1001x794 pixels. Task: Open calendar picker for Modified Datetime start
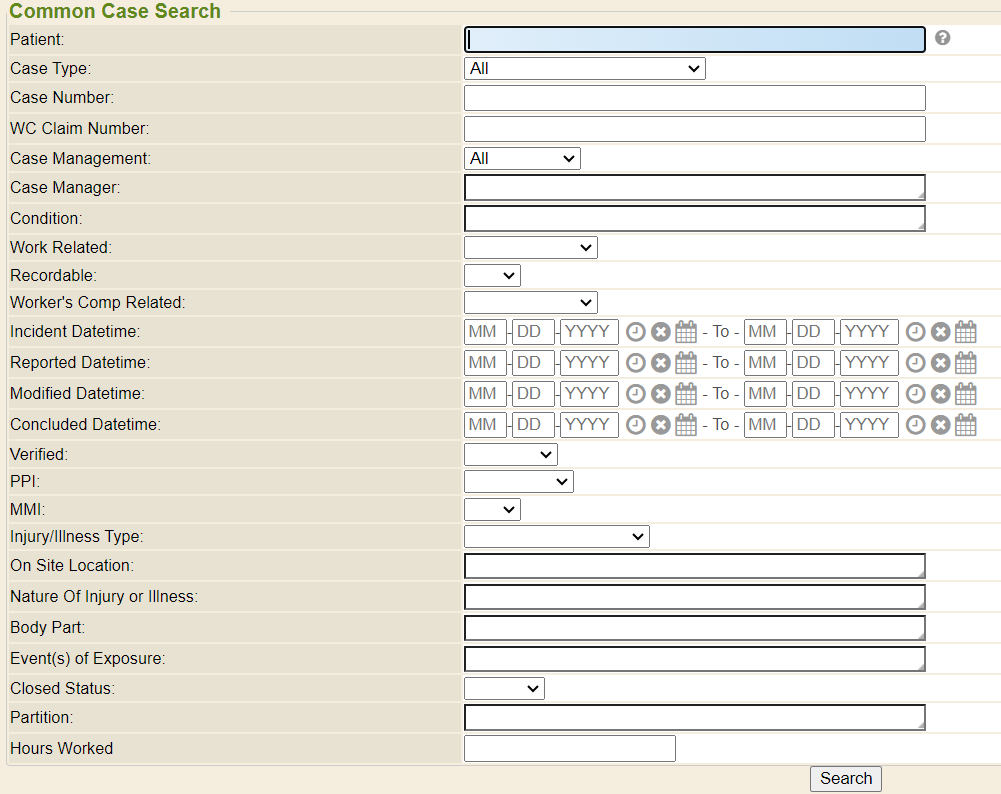tap(686, 394)
